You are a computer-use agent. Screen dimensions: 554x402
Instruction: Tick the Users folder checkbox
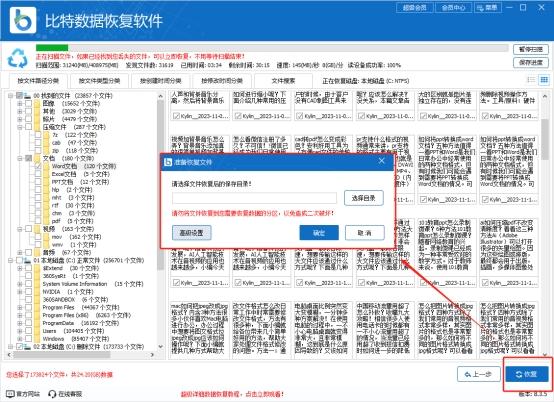[x=29, y=331]
